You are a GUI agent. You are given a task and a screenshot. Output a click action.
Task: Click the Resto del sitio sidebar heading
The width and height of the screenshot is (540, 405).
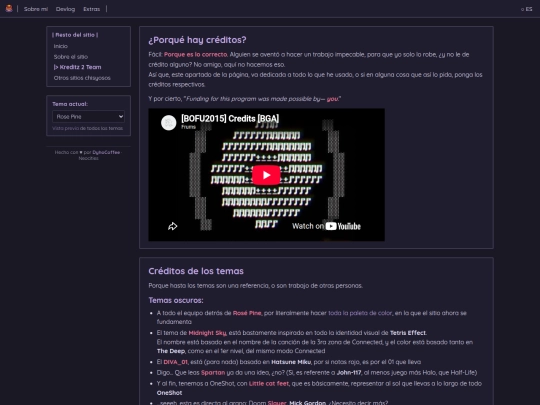[x=75, y=35]
